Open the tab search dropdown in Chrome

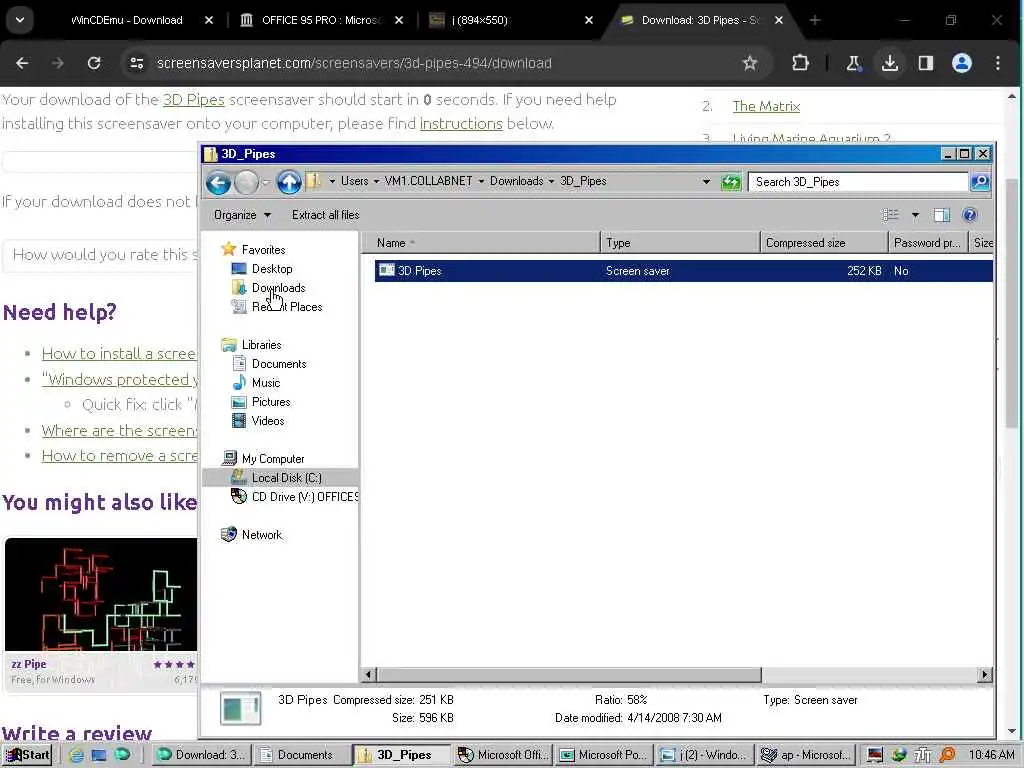[20, 20]
